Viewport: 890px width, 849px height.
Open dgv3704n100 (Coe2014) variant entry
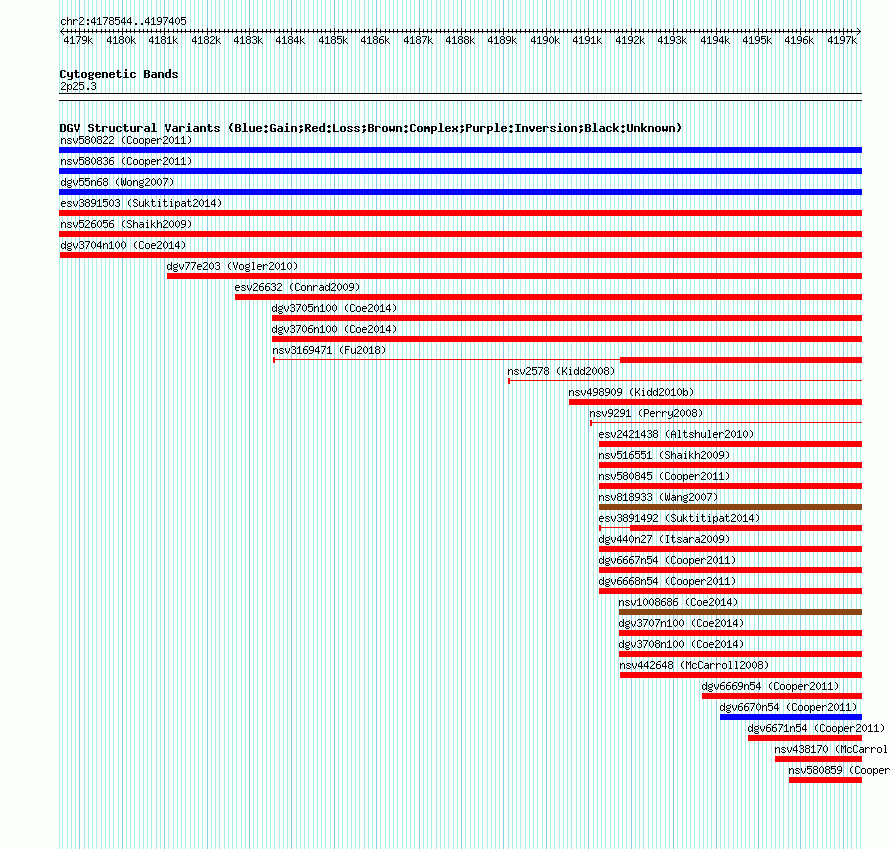123,245
